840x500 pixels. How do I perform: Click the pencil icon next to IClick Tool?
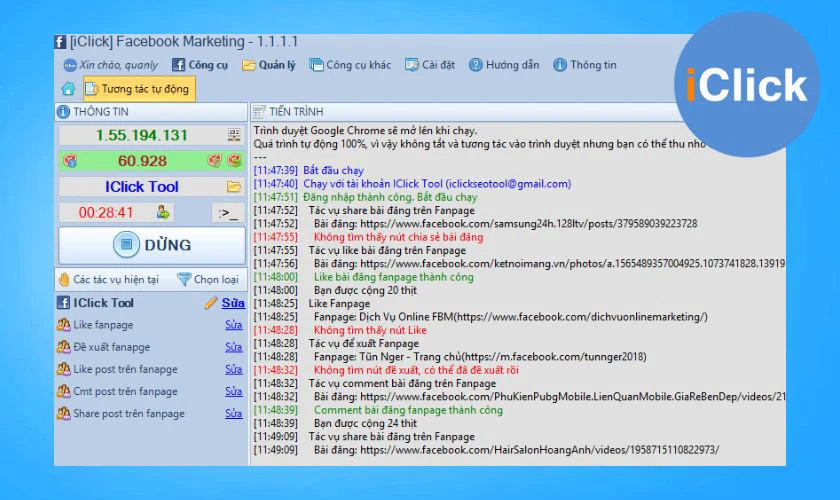tap(211, 303)
